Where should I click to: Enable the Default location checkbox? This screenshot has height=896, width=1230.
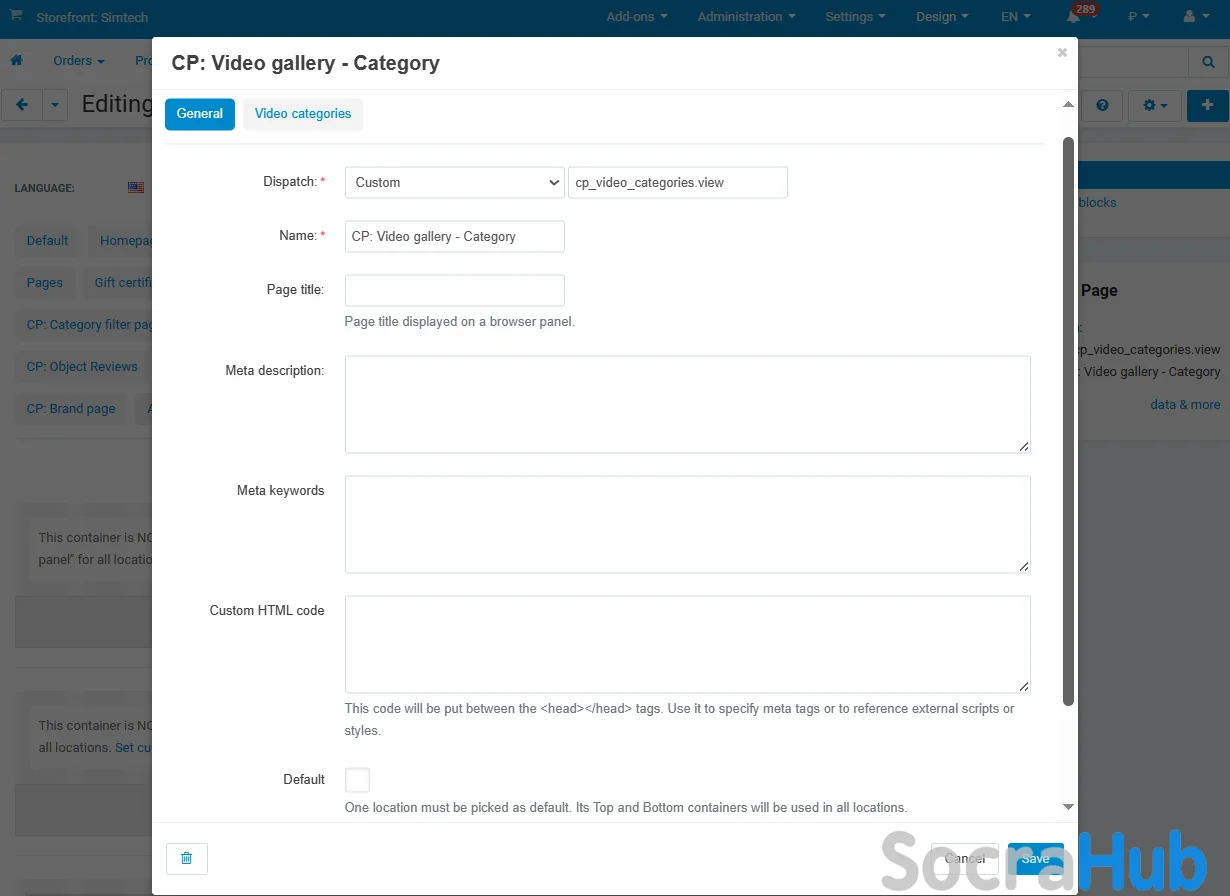(357, 780)
